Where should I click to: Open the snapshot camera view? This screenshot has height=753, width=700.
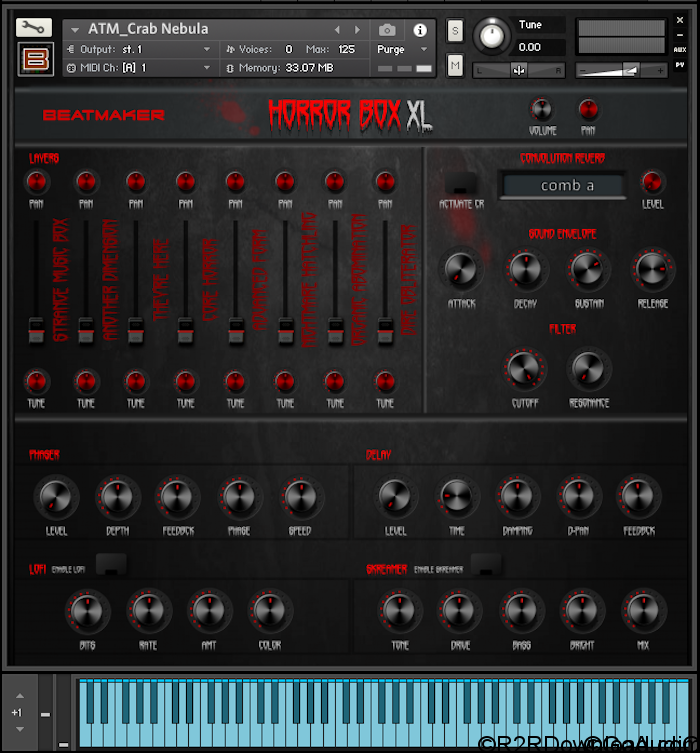[387, 30]
